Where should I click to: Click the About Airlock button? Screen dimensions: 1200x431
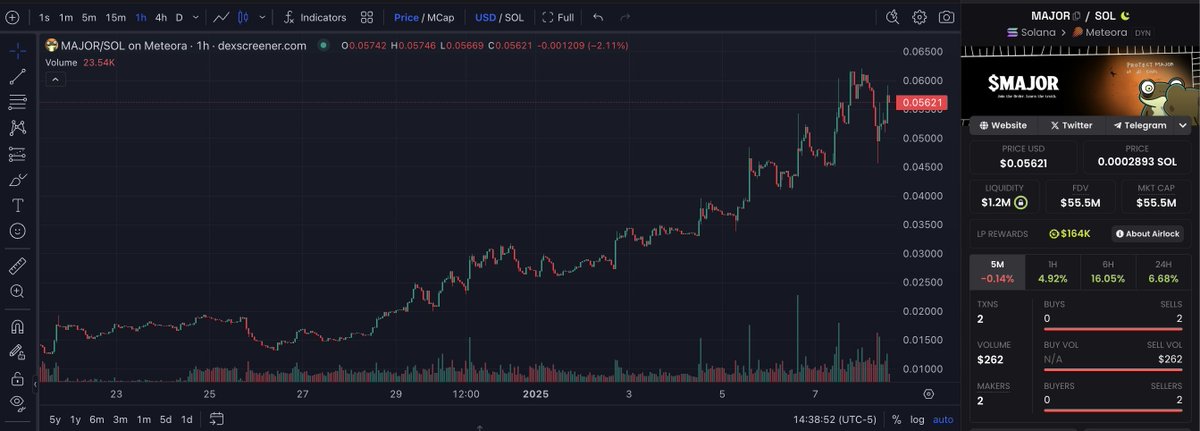click(x=1146, y=234)
